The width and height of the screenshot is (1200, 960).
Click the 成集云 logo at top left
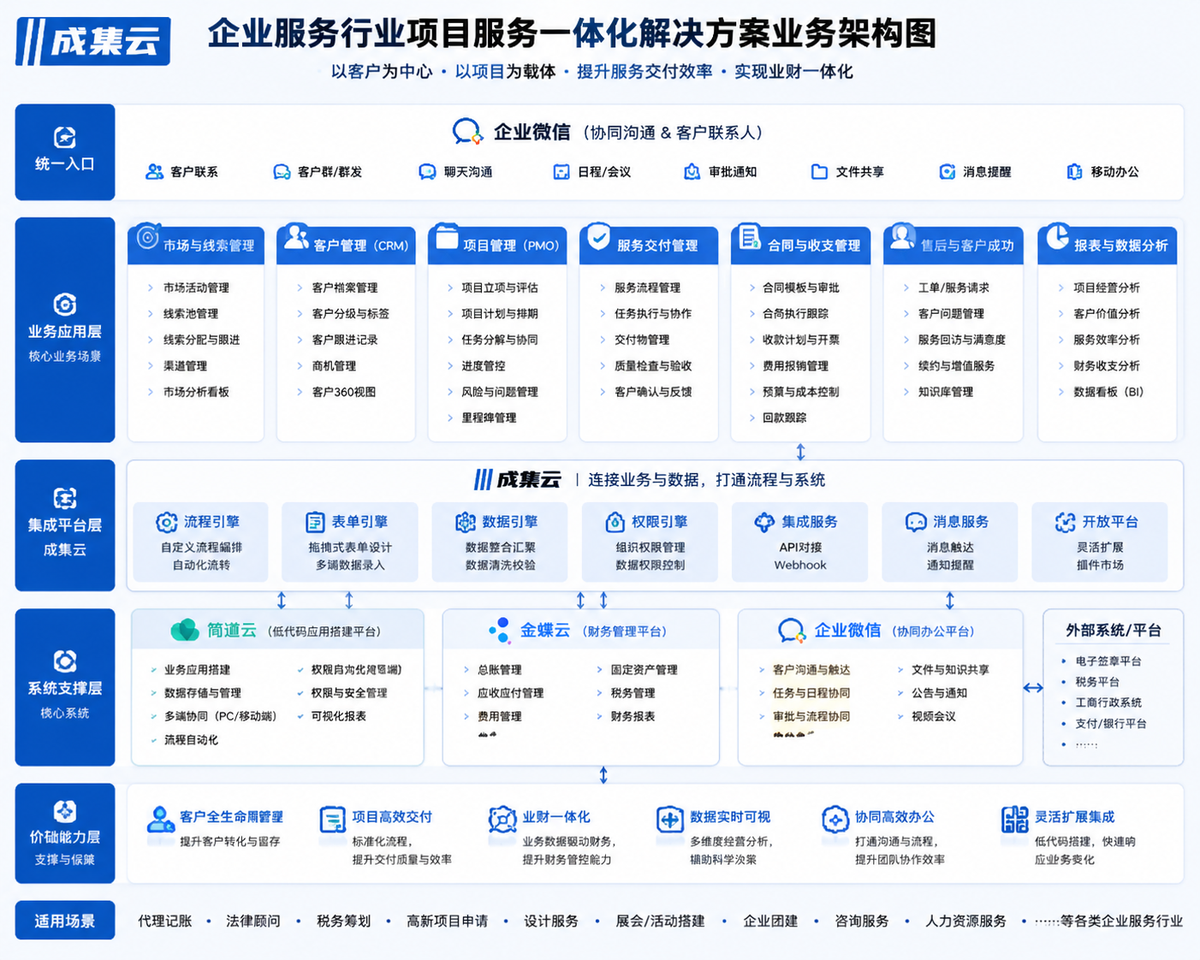(x=92, y=43)
